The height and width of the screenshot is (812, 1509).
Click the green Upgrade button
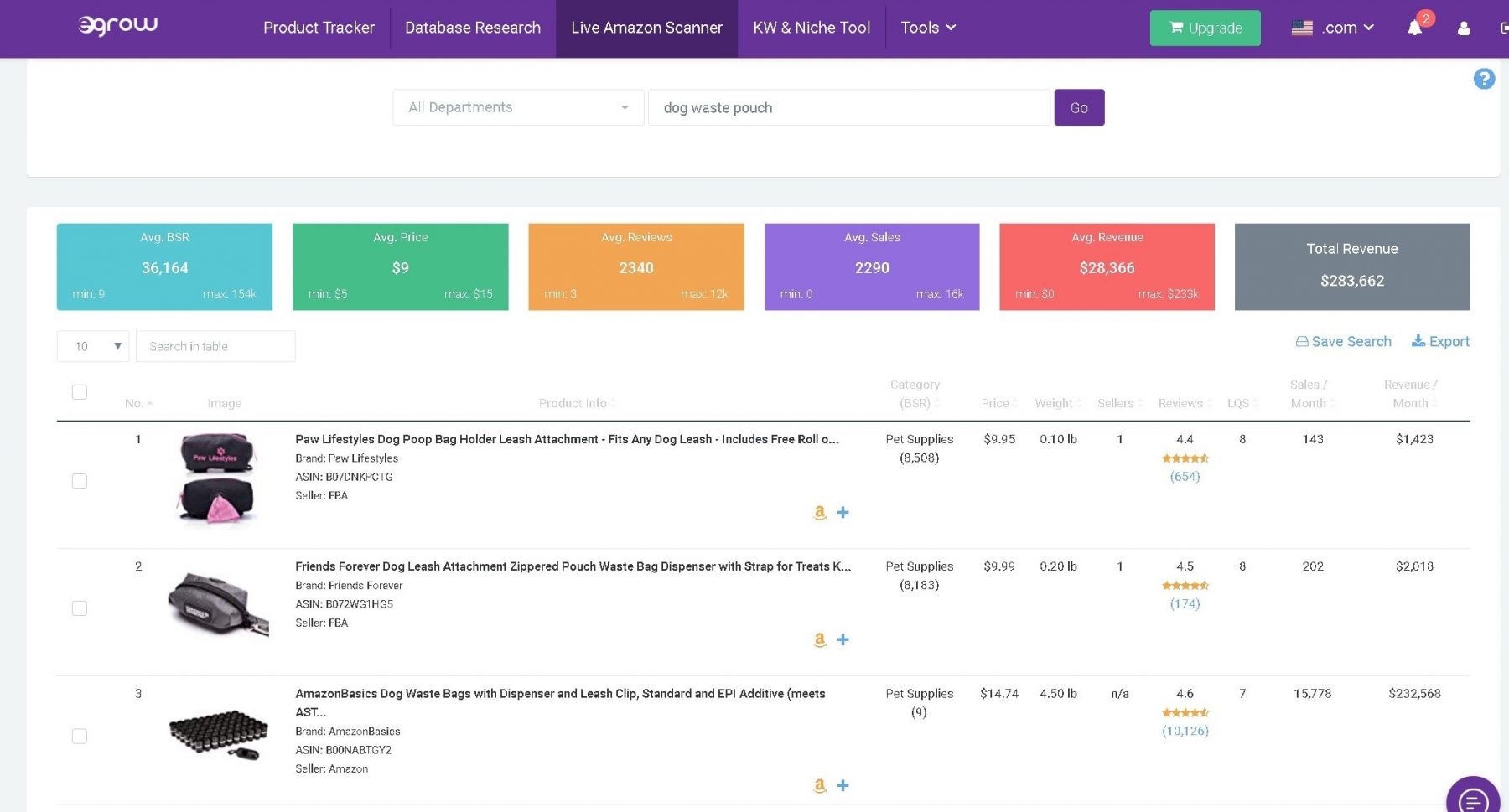1205,28
